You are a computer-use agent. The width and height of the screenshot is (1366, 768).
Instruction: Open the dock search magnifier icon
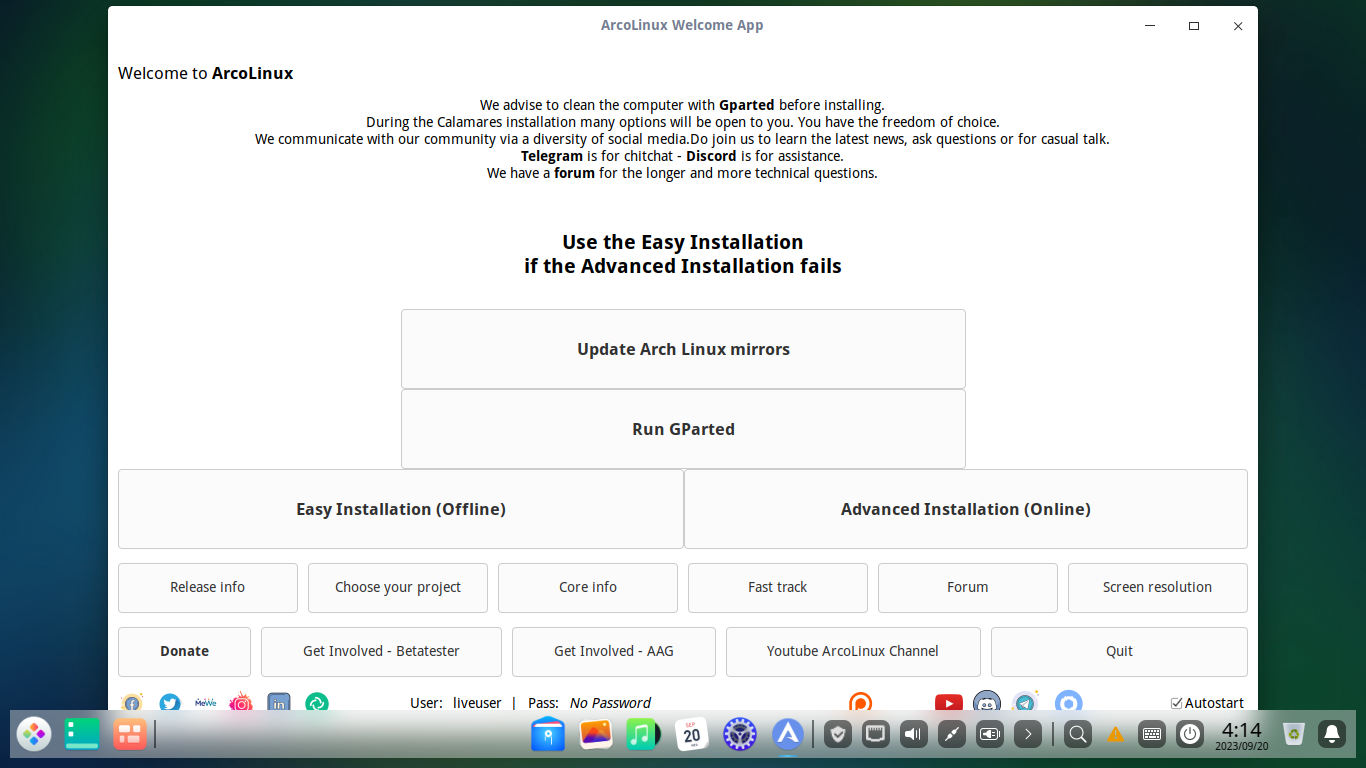(x=1078, y=735)
